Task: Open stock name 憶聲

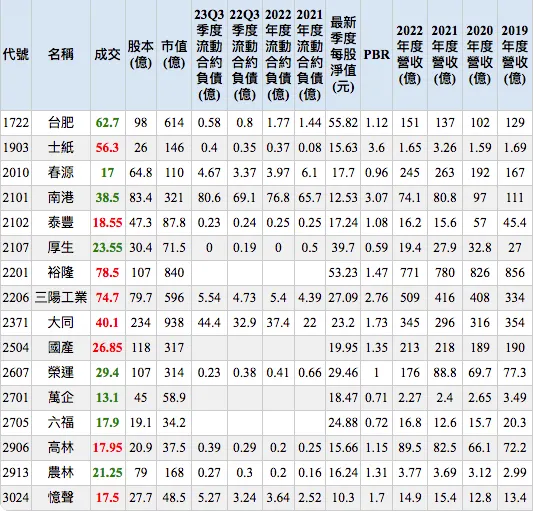Action: click(x=61, y=498)
